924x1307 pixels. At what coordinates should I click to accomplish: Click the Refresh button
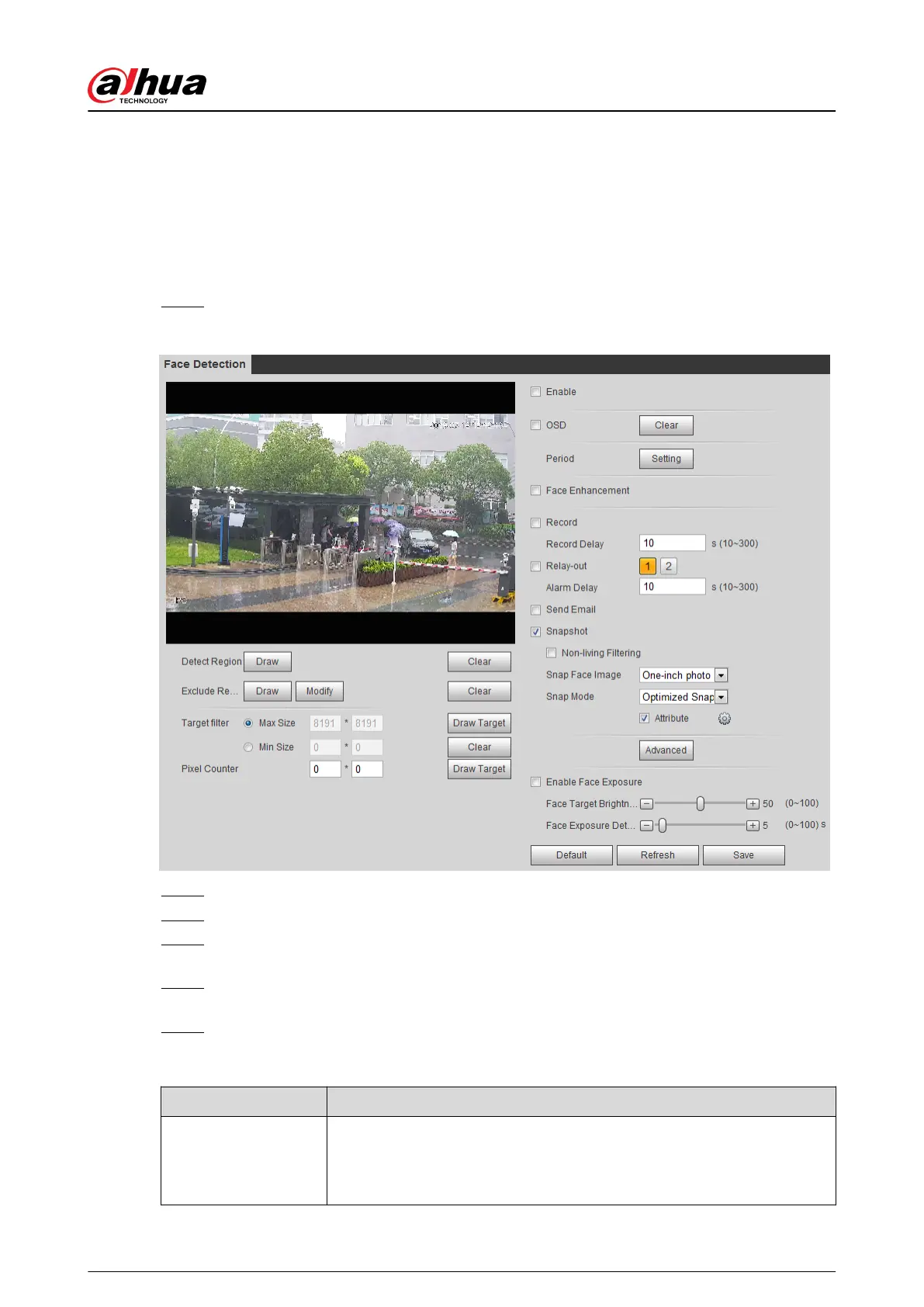coord(658,855)
